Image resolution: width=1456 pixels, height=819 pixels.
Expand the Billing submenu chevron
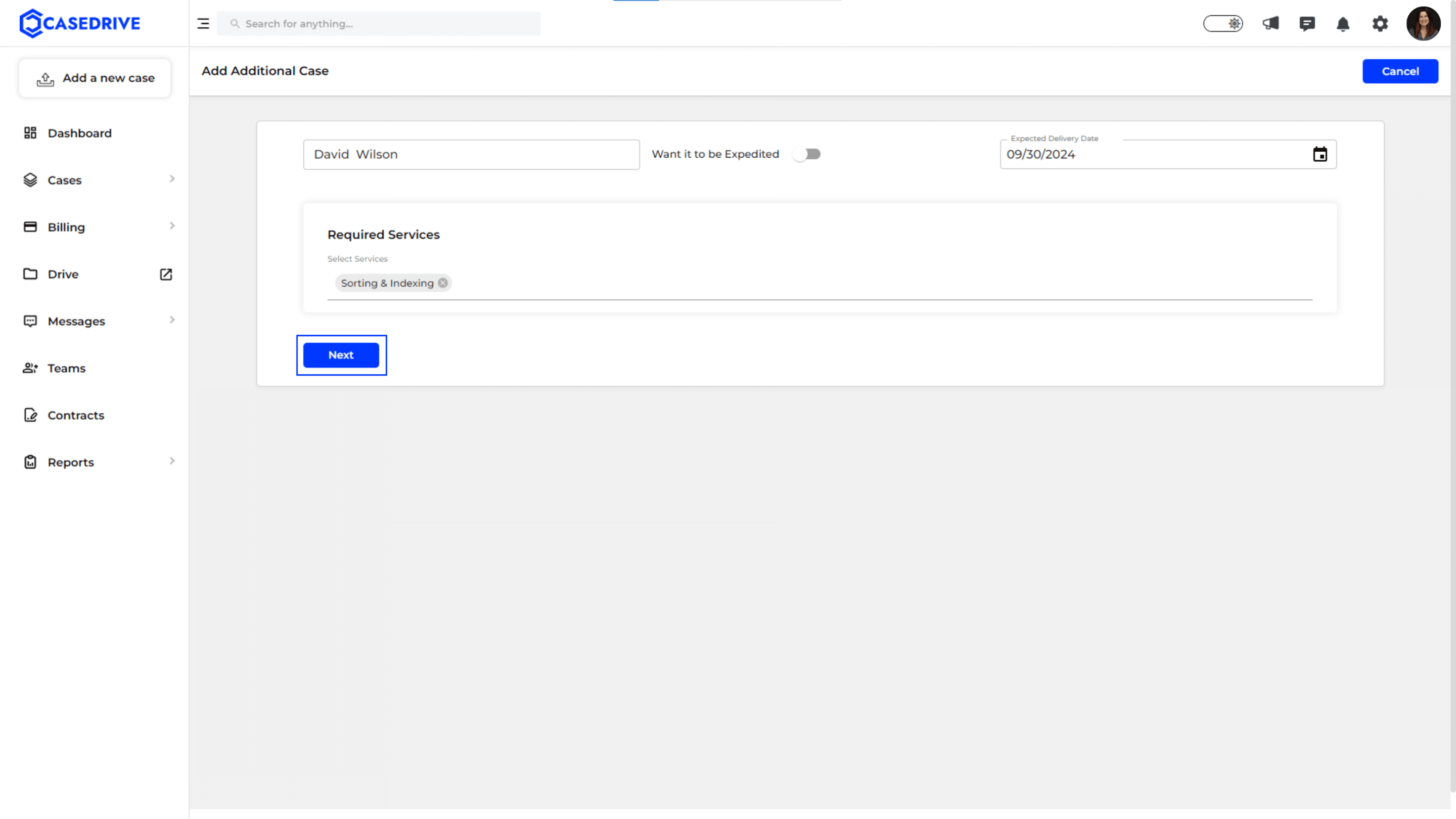click(172, 226)
